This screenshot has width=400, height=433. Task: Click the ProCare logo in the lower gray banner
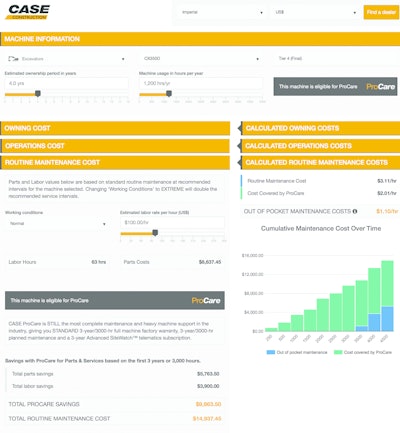206,301
